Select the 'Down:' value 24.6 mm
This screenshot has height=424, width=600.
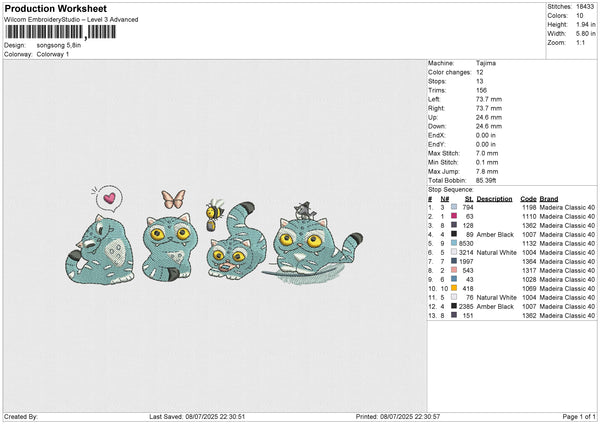[x=489, y=126]
